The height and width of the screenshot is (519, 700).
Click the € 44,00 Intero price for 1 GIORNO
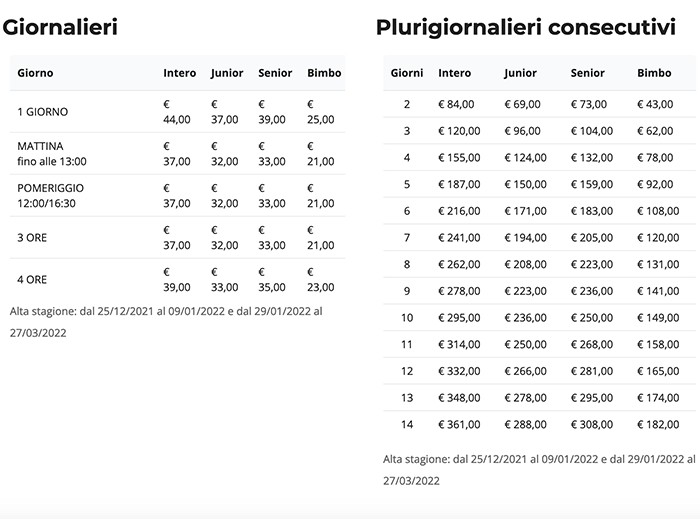coord(176,112)
